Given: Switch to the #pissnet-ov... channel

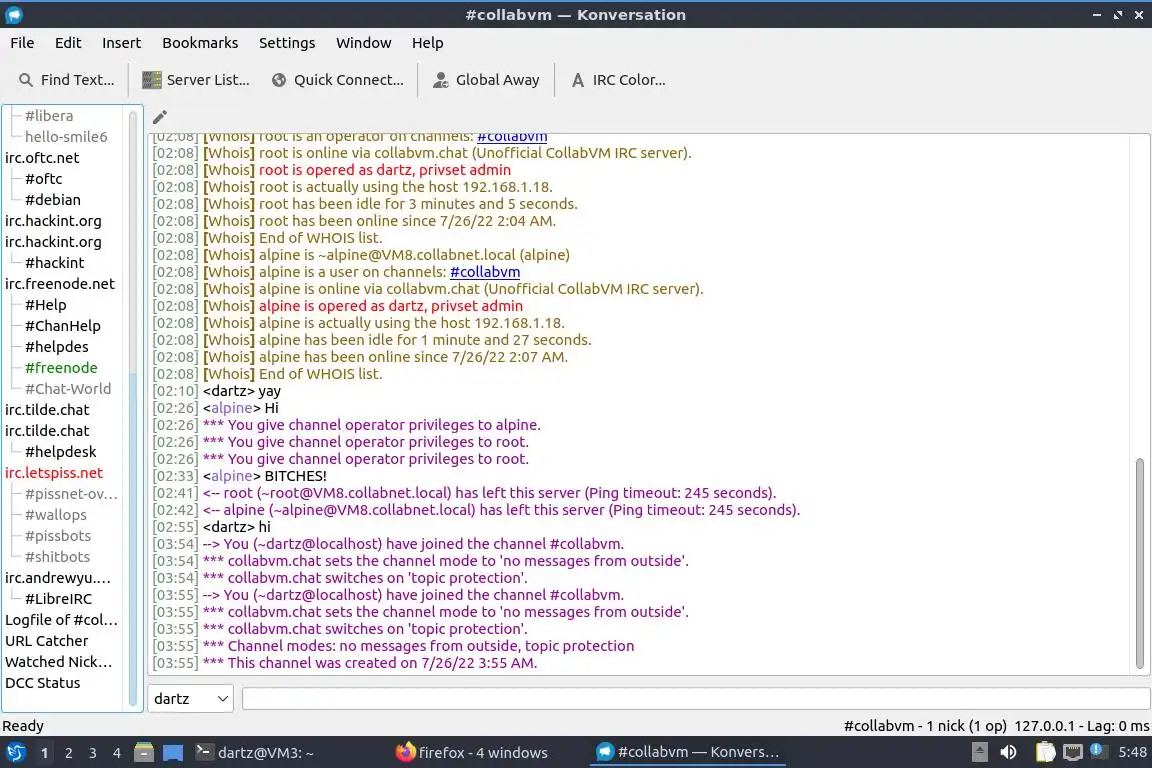Looking at the screenshot, I should point(71,494).
